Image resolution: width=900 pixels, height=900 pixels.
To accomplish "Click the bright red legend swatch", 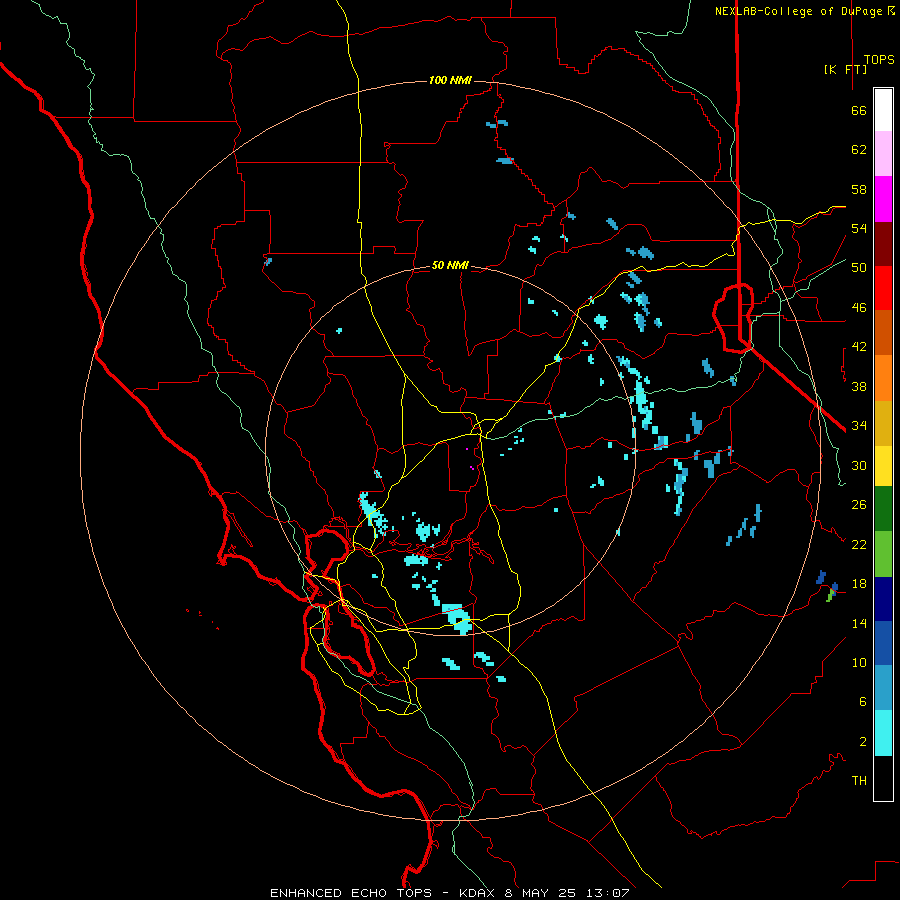I will point(883,288).
